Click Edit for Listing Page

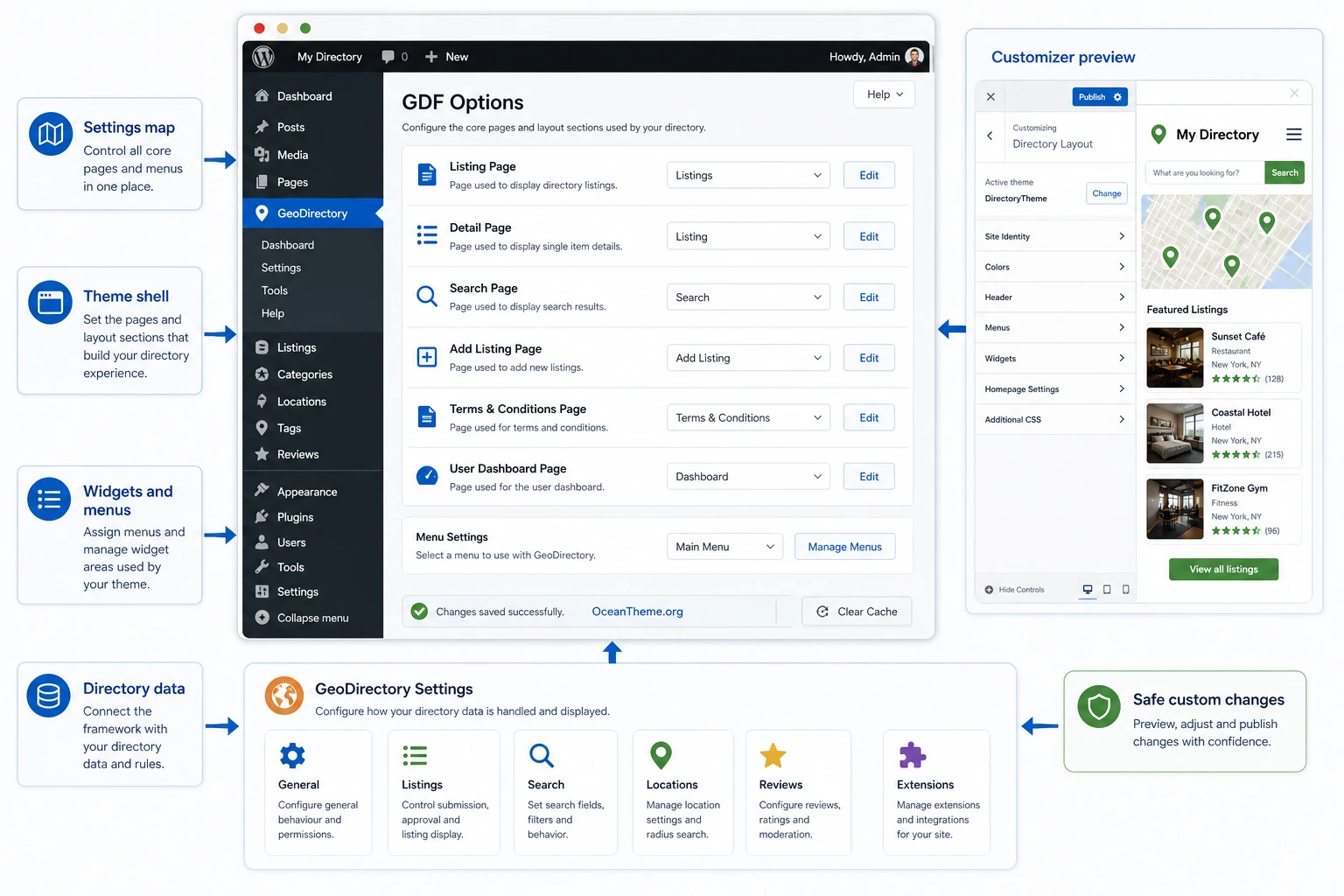click(869, 175)
